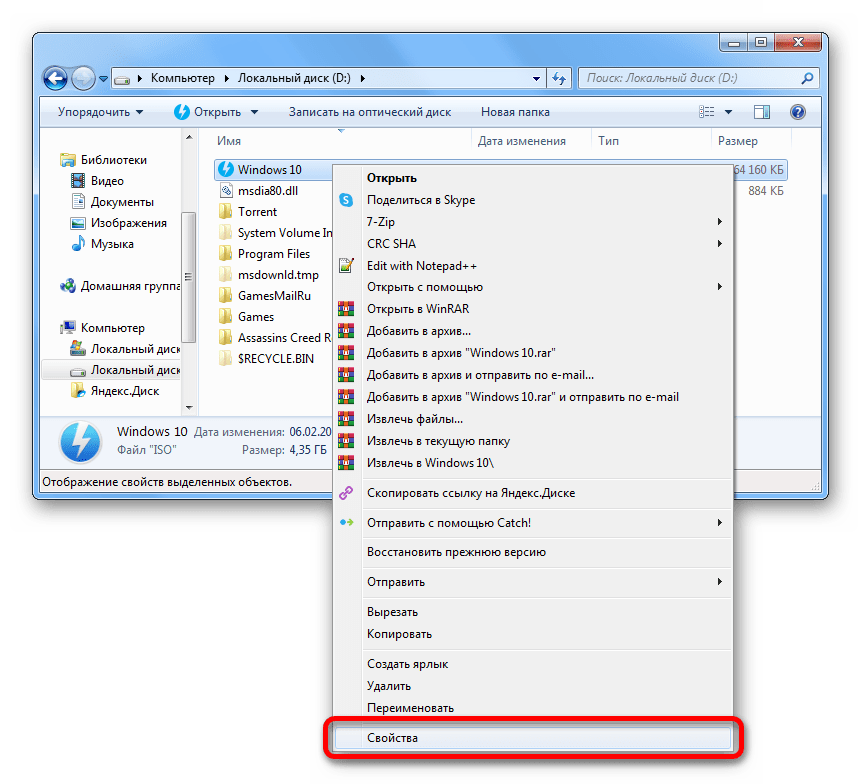
Task: Select the Torrent folder icon
Action: click(226, 212)
